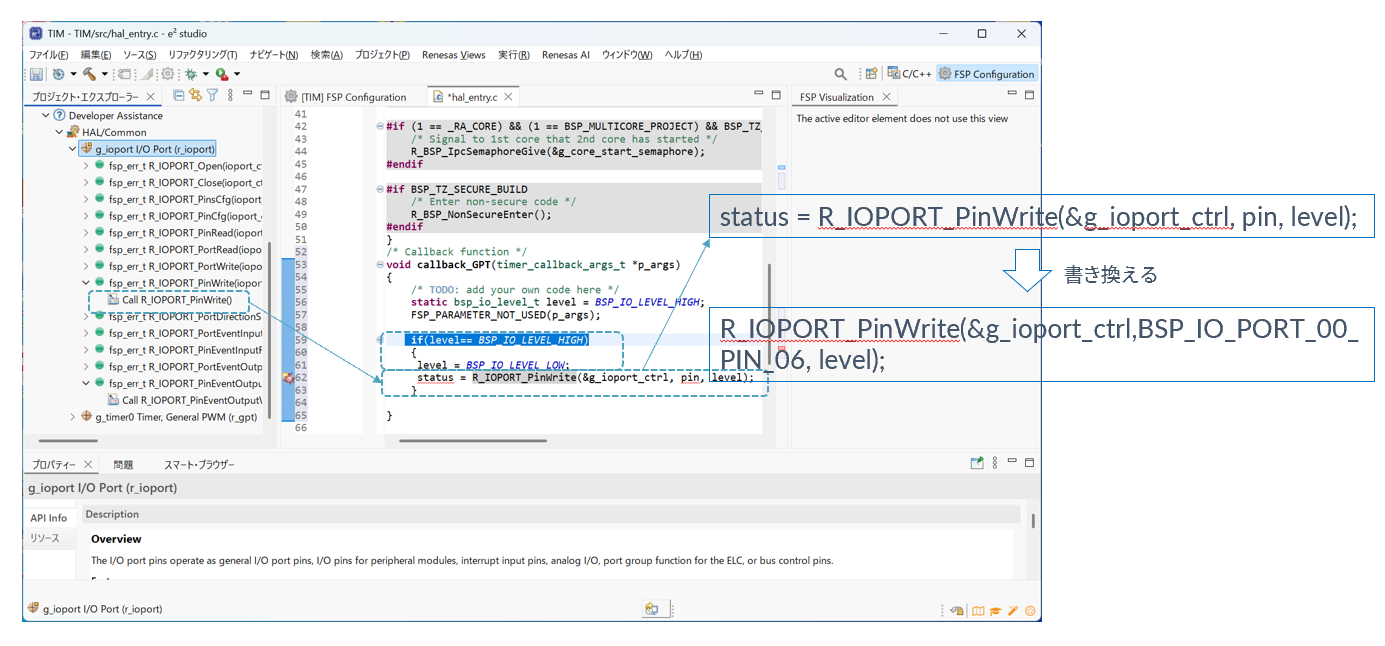Maximize the Properties panel
Image resolution: width=1385 pixels, height=646 pixels.
[x=1029, y=463]
